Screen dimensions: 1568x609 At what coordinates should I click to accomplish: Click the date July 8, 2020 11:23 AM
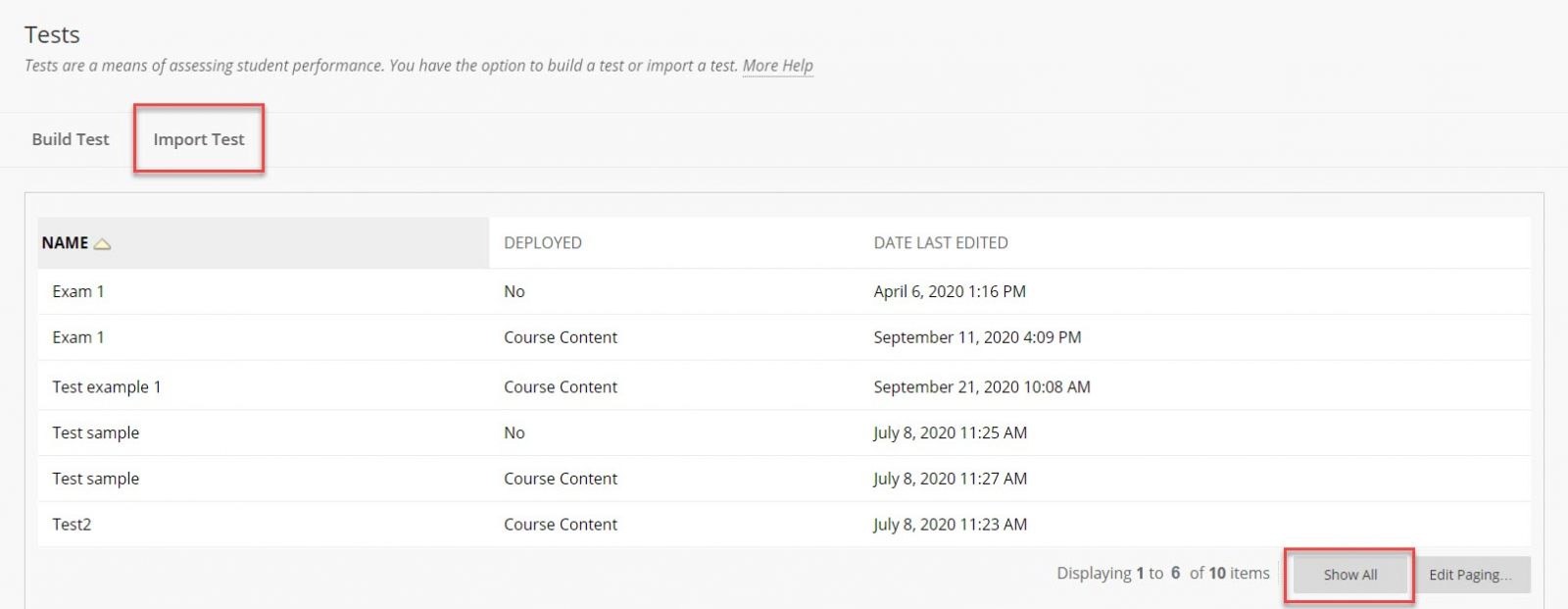point(950,525)
